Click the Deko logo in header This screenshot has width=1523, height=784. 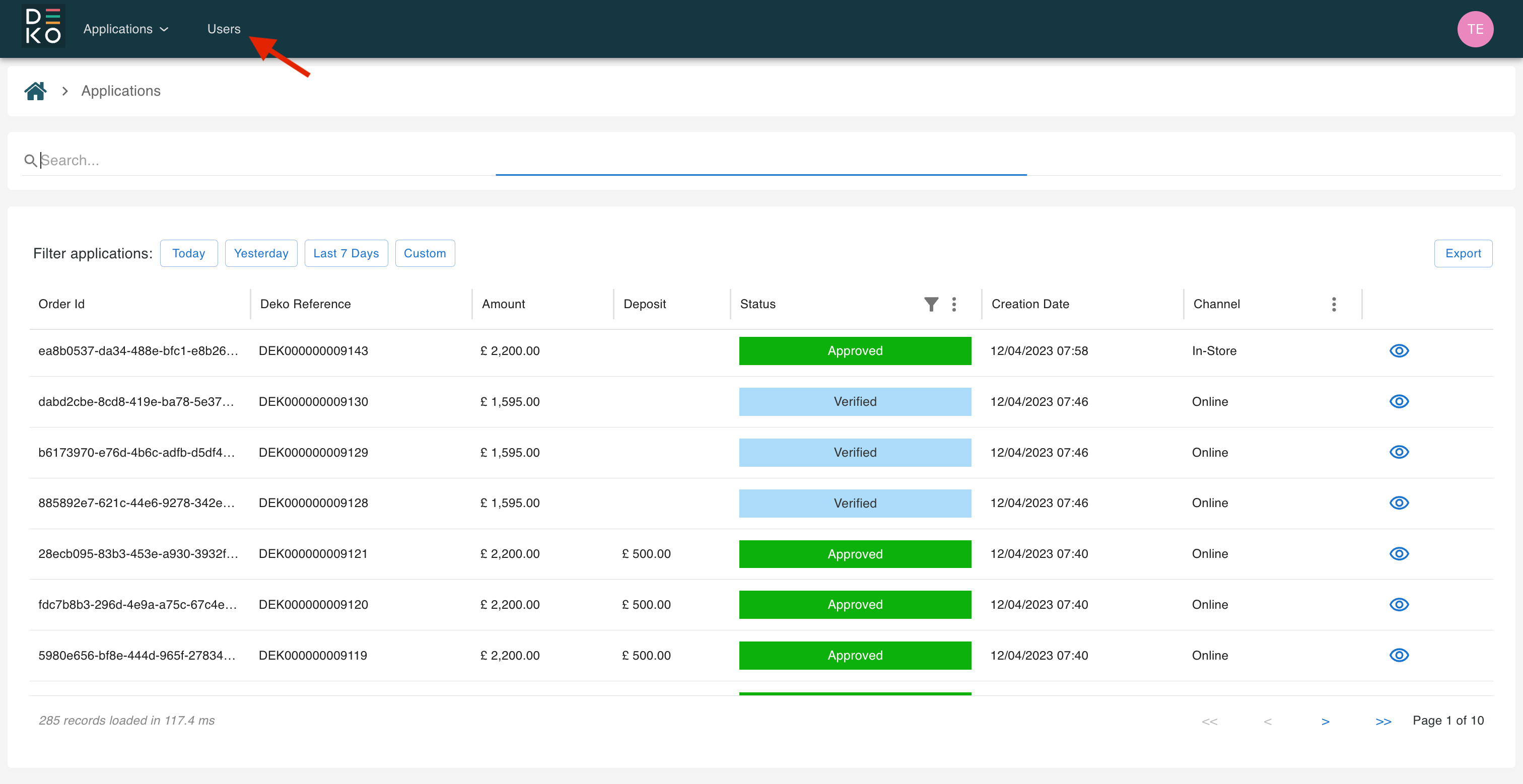43,28
